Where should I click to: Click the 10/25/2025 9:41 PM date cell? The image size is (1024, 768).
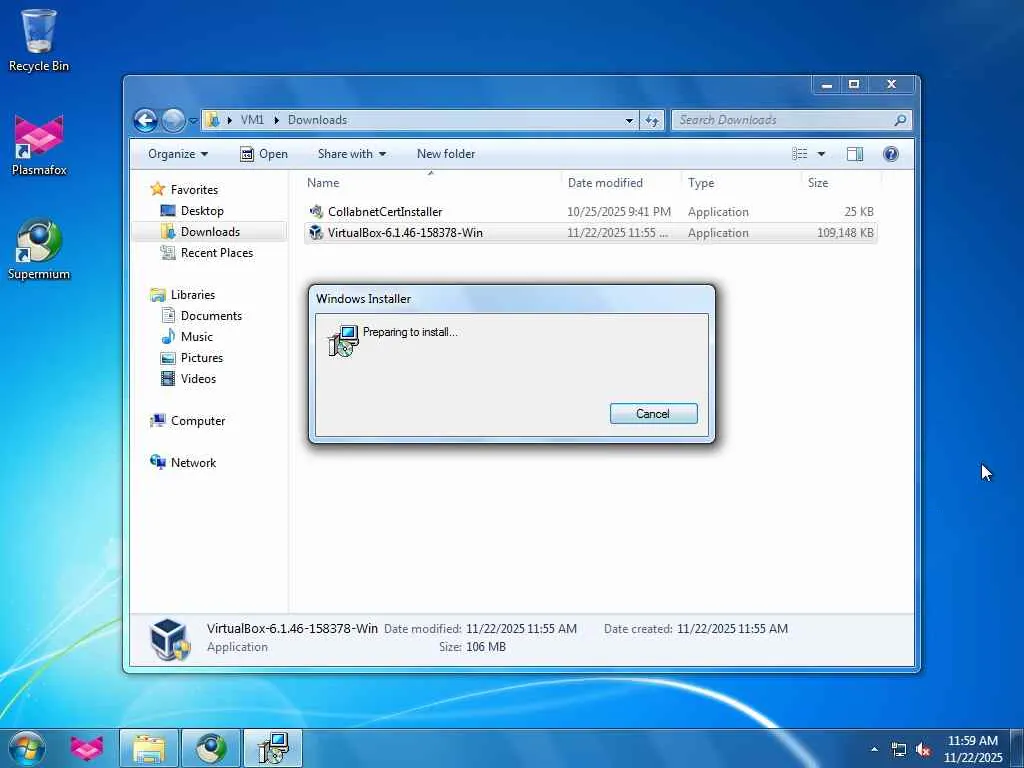[618, 212]
